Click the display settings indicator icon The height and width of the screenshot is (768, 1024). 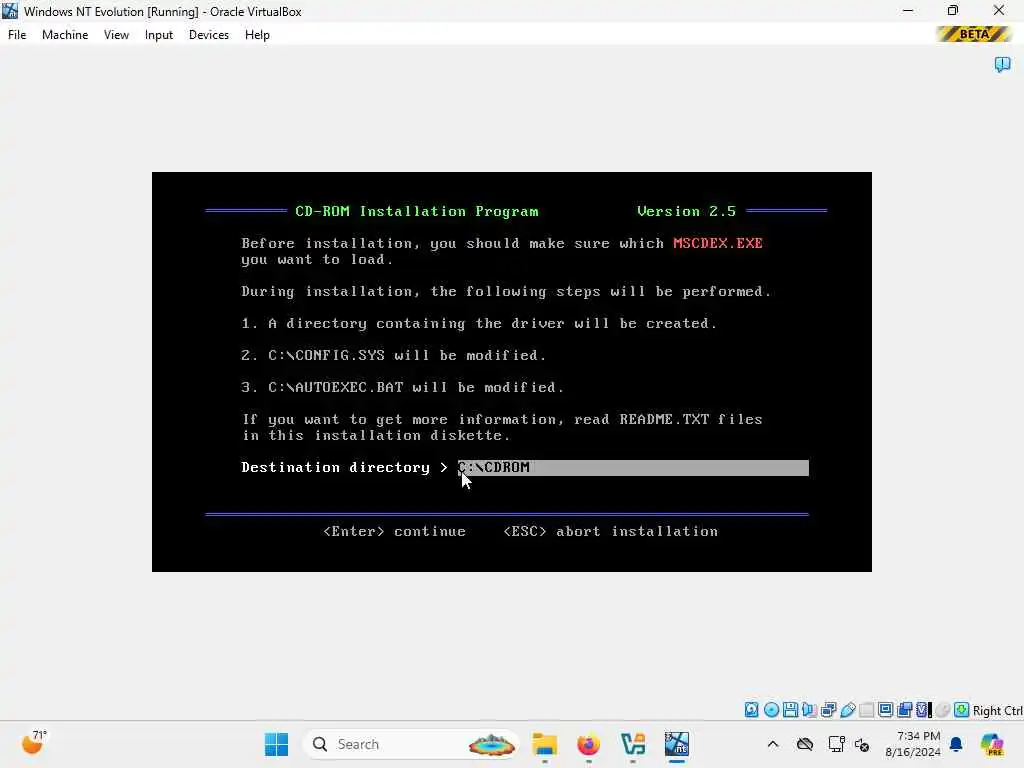[886, 710]
